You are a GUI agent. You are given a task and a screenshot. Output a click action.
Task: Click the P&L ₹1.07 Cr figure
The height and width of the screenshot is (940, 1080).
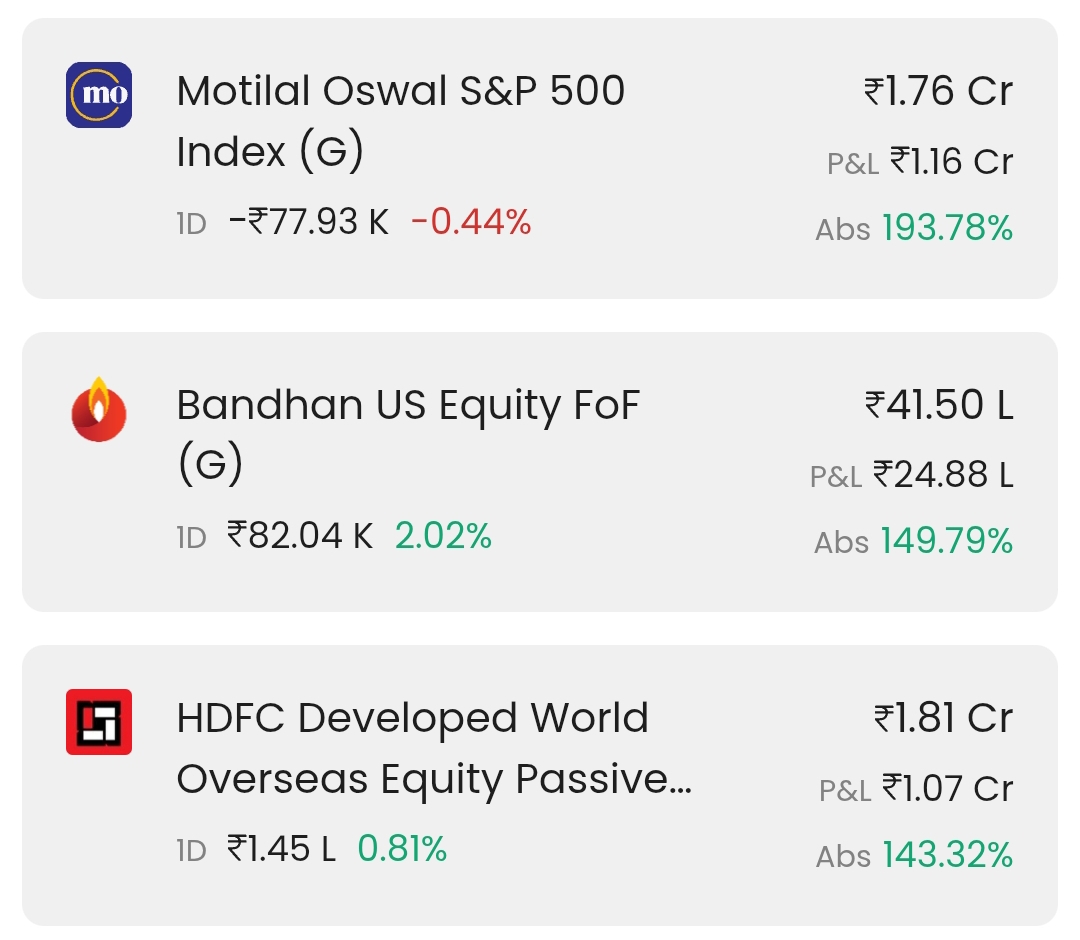click(915, 789)
